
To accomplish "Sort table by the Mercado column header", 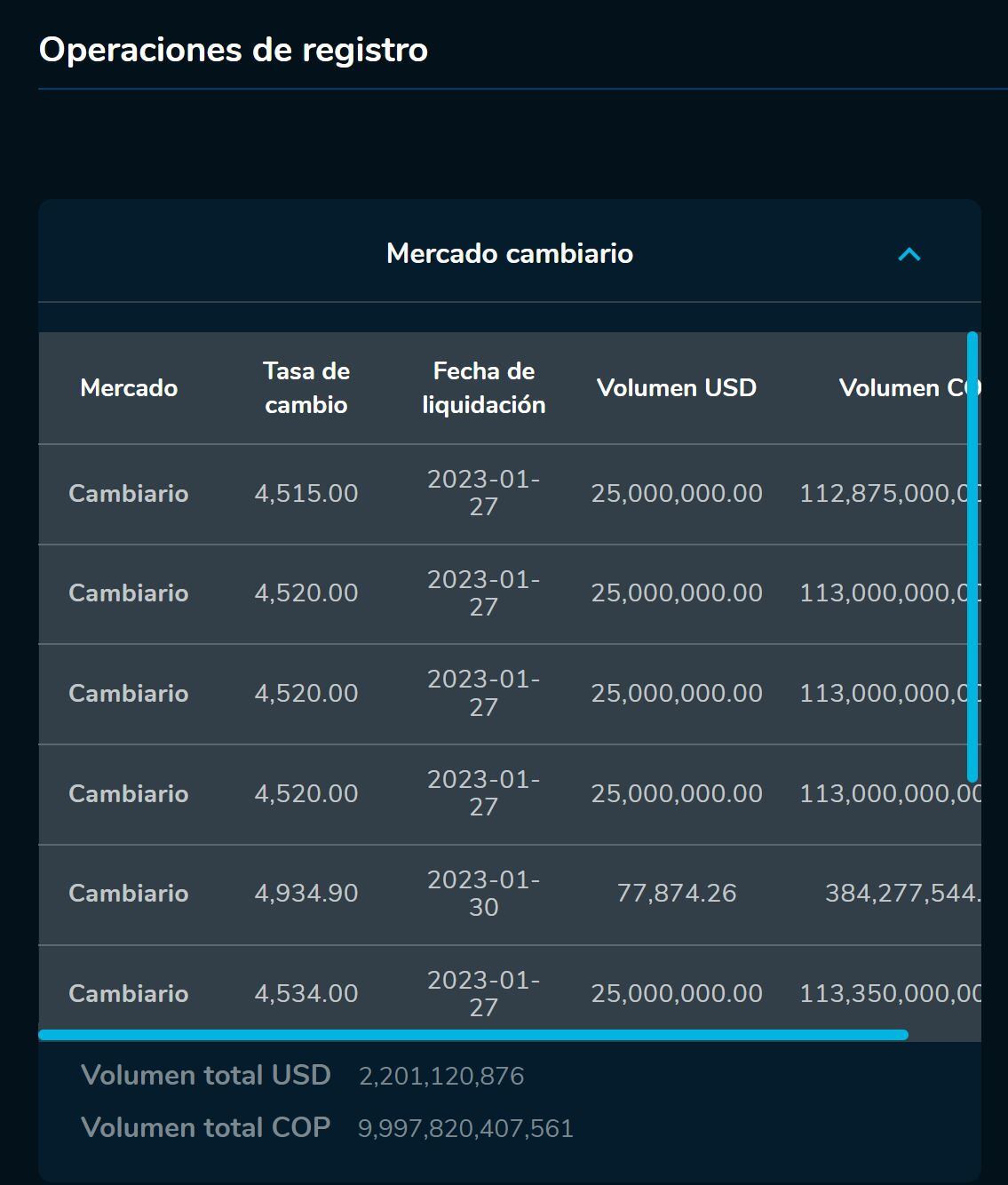I will pyautogui.click(x=129, y=388).
